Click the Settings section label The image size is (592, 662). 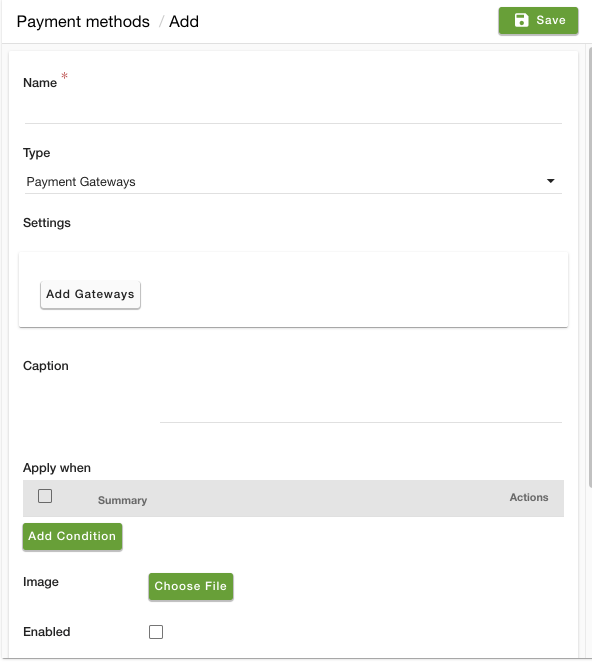click(x=47, y=222)
